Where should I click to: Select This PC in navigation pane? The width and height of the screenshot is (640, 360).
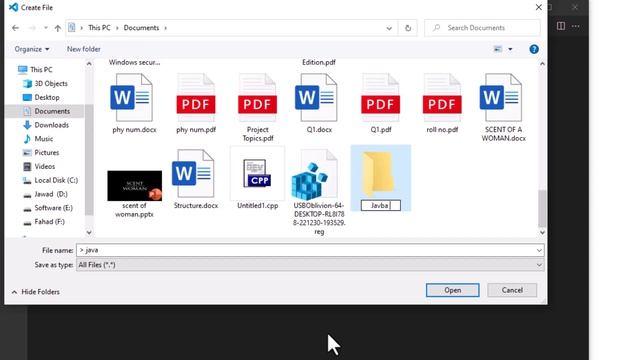coord(35,69)
